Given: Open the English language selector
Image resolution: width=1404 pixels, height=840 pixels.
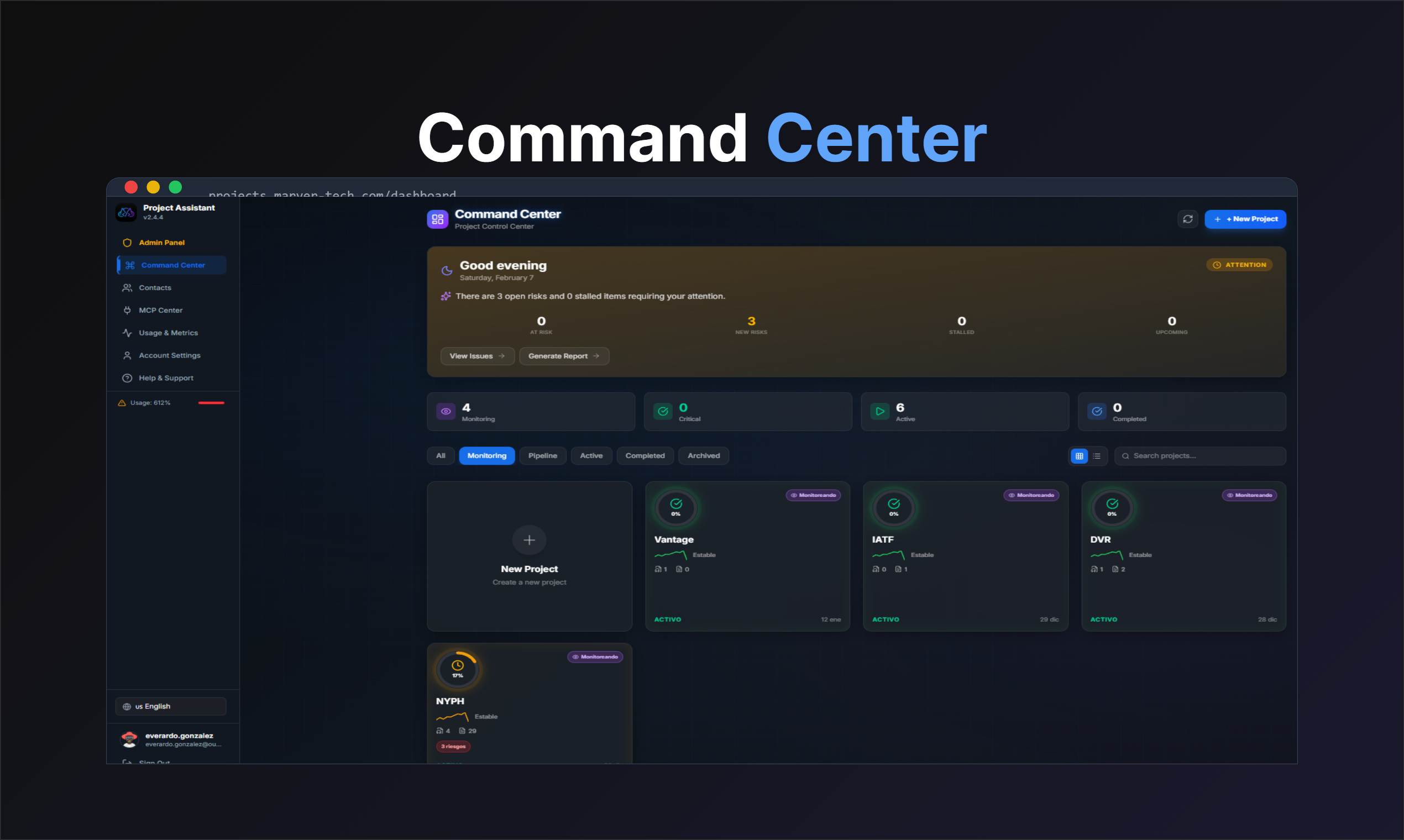Looking at the screenshot, I should tap(170, 706).
